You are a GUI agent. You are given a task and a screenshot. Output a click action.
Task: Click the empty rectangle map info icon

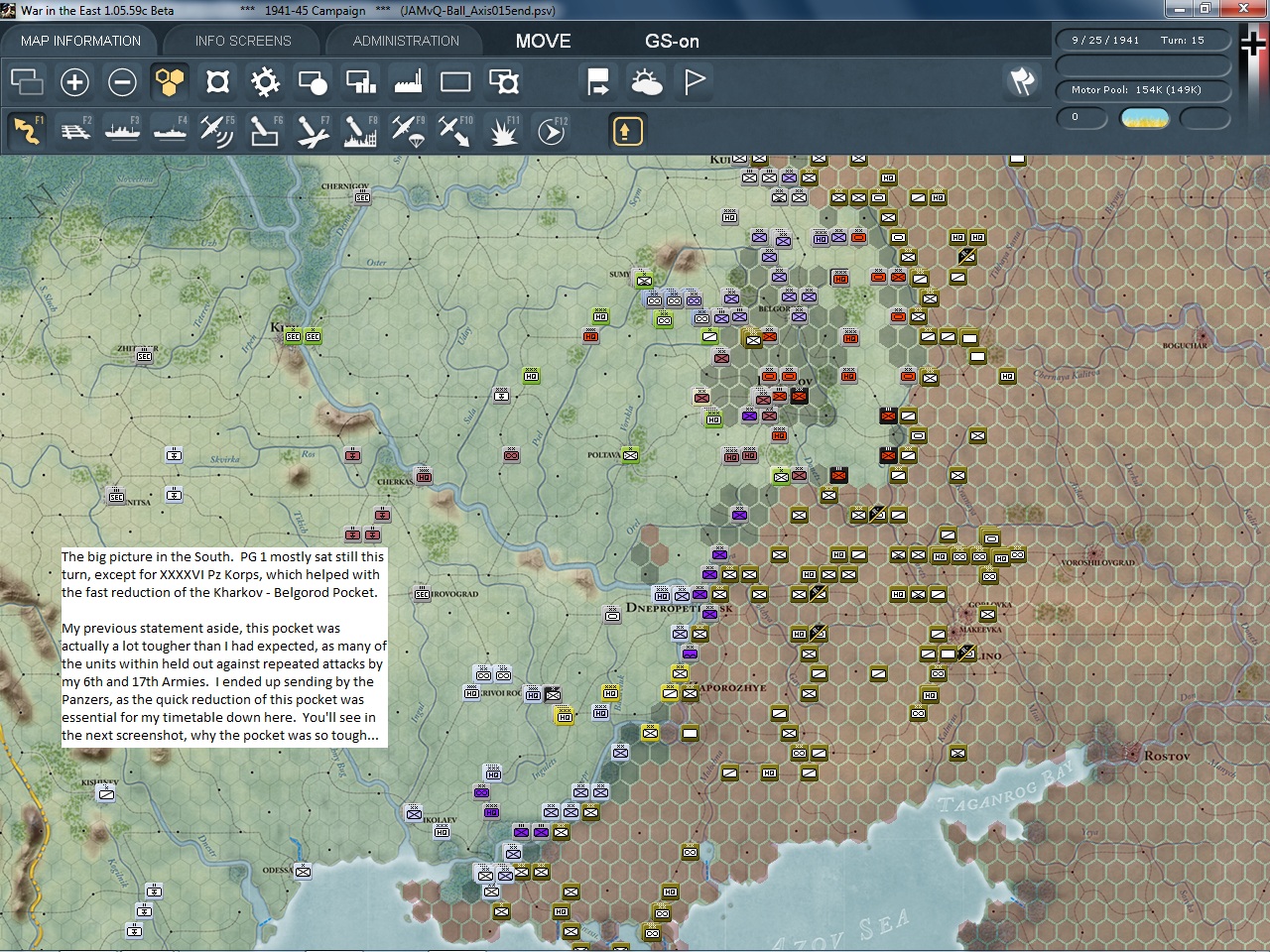(x=455, y=81)
